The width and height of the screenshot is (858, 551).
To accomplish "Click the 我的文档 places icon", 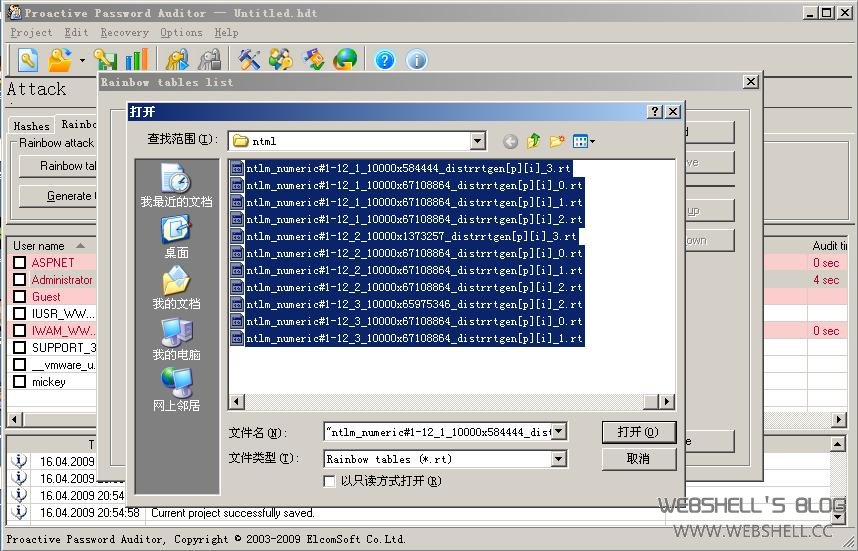I will pyautogui.click(x=176, y=287).
